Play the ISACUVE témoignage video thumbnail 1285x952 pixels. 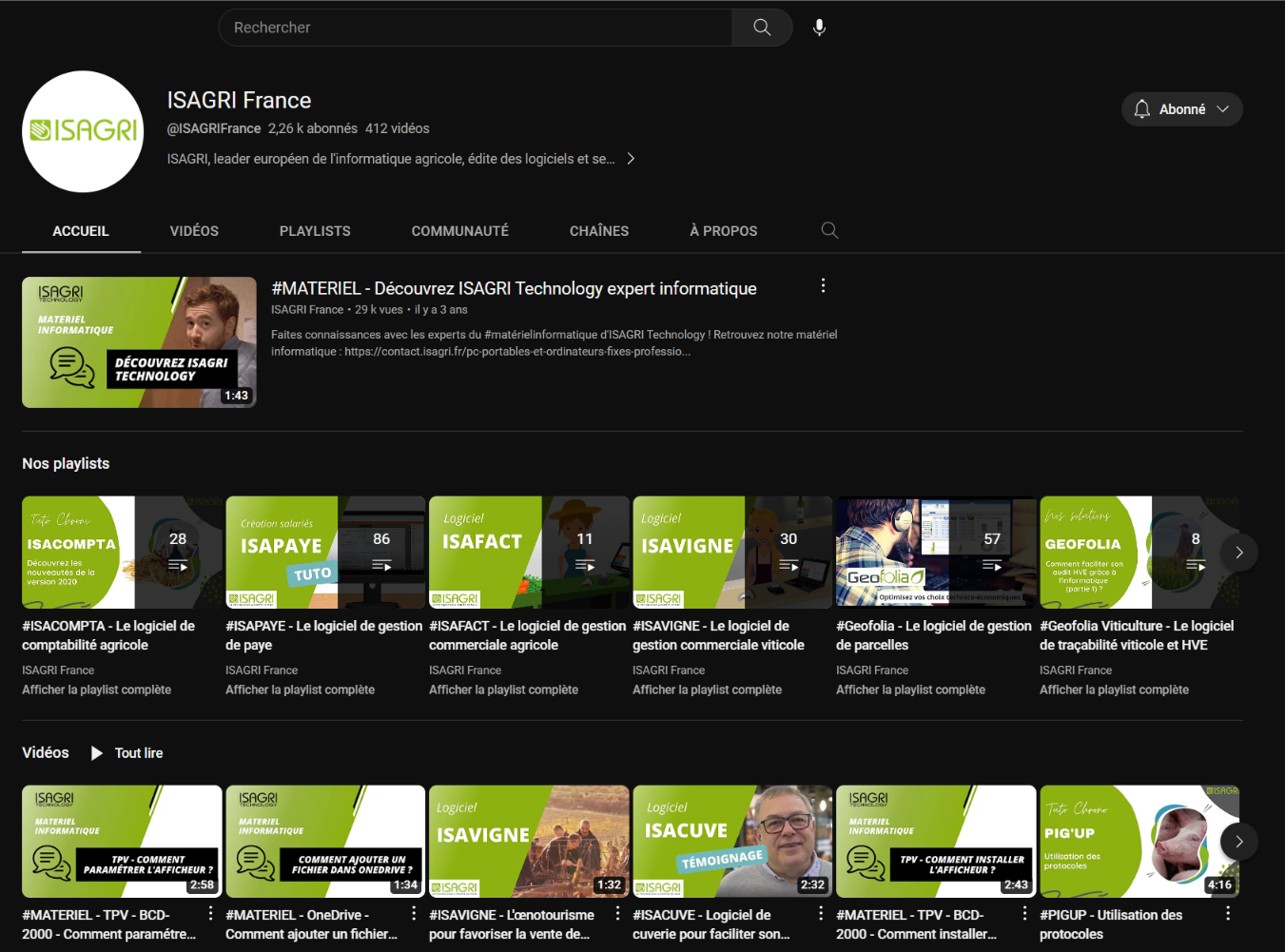pyautogui.click(x=732, y=842)
